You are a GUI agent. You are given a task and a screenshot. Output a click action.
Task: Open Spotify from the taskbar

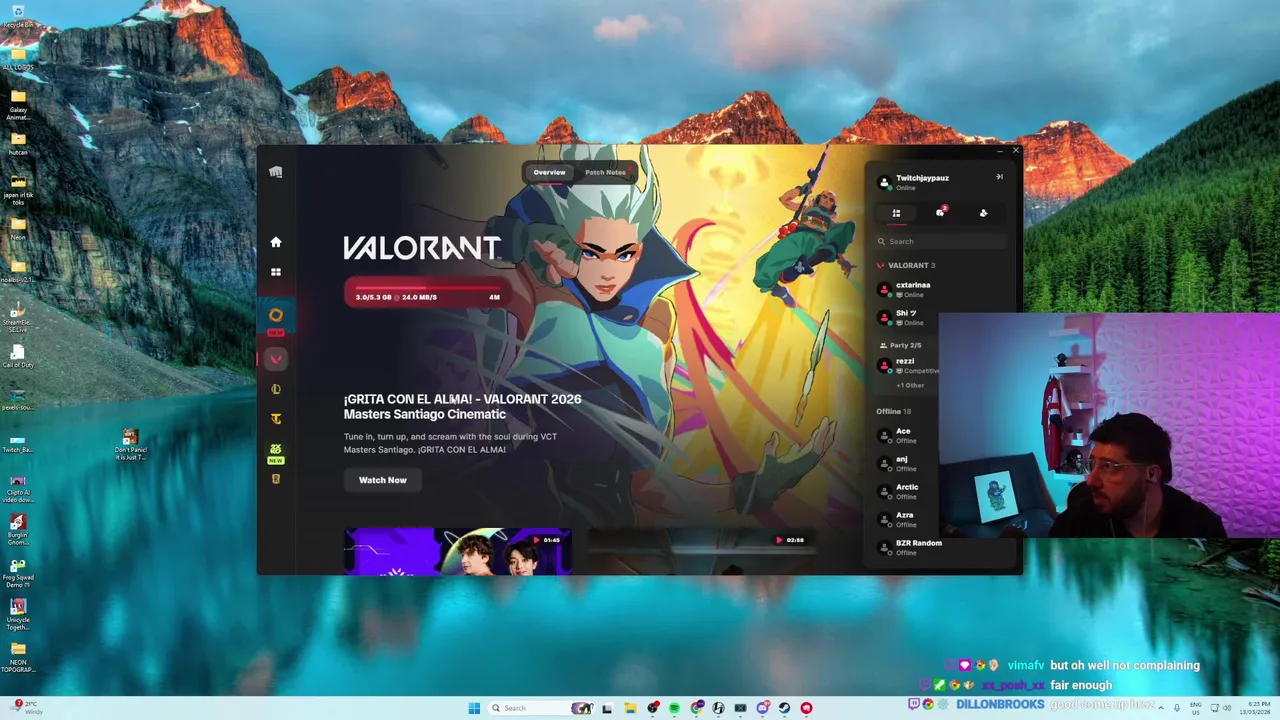tap(675, 708)
